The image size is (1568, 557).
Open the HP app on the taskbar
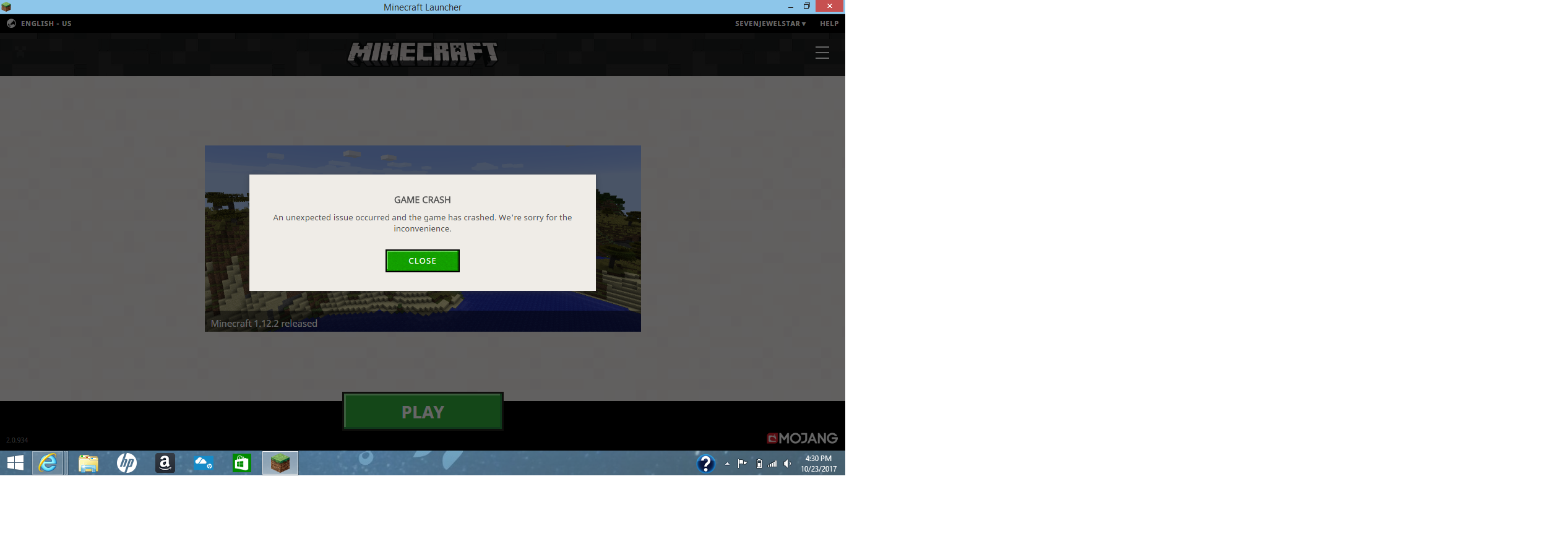tap(127, 463)
